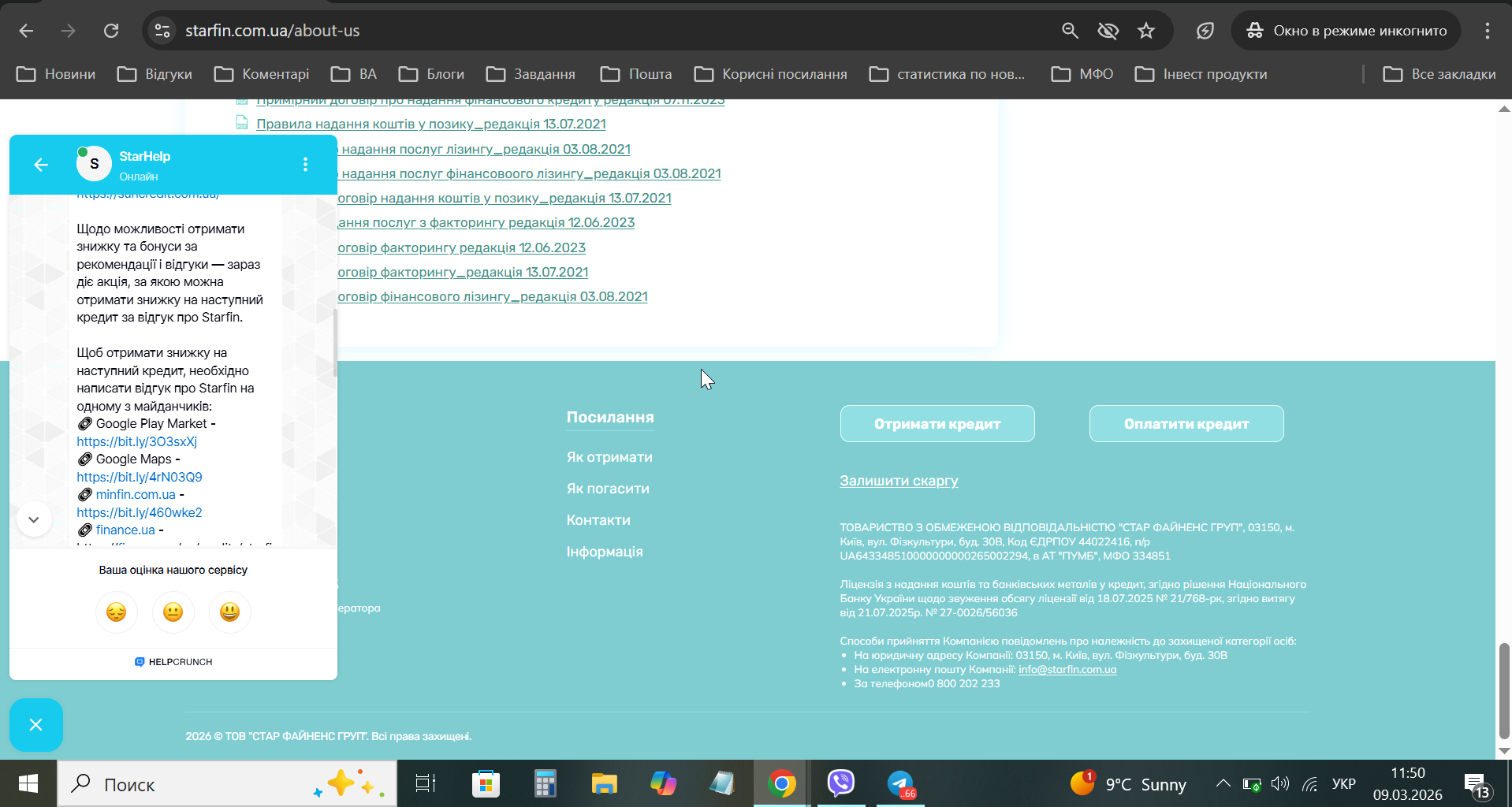Open the Google Maps bit.ly/4rN03Q9 link
1512x807 pixels.
coord(140,477)
